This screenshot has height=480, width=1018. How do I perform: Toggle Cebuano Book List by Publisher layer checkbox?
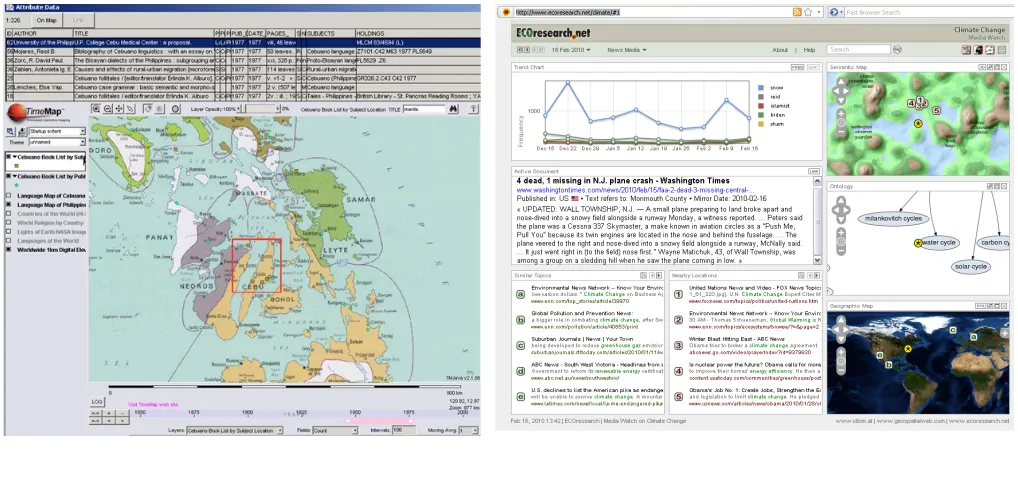[x=8, y=176]
